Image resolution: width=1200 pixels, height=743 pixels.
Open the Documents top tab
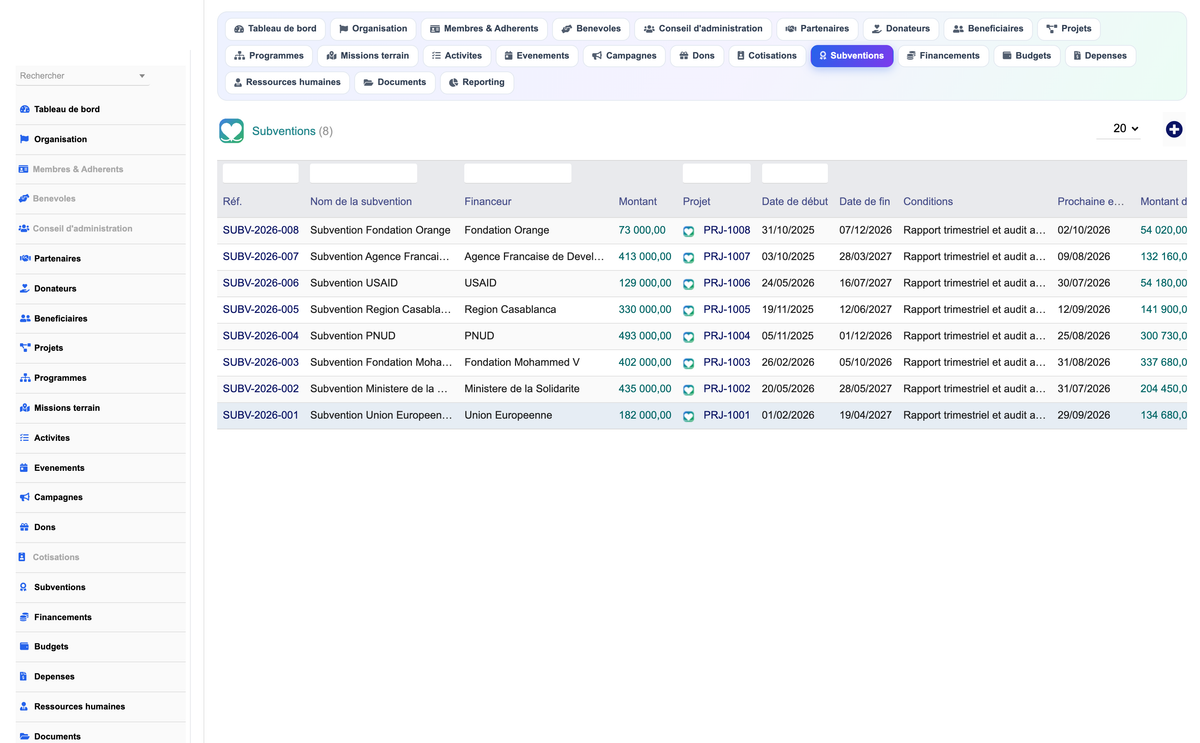(395, 82)
